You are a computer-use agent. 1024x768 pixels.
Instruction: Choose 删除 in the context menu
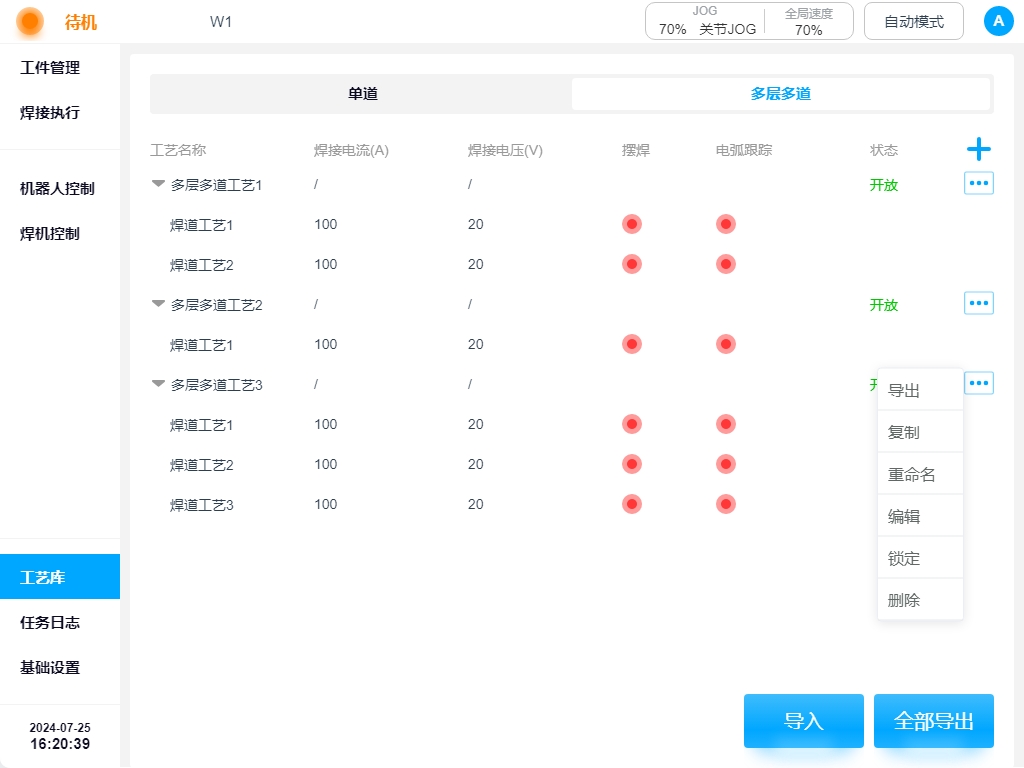pyautogui.click(x=904, y=600)
